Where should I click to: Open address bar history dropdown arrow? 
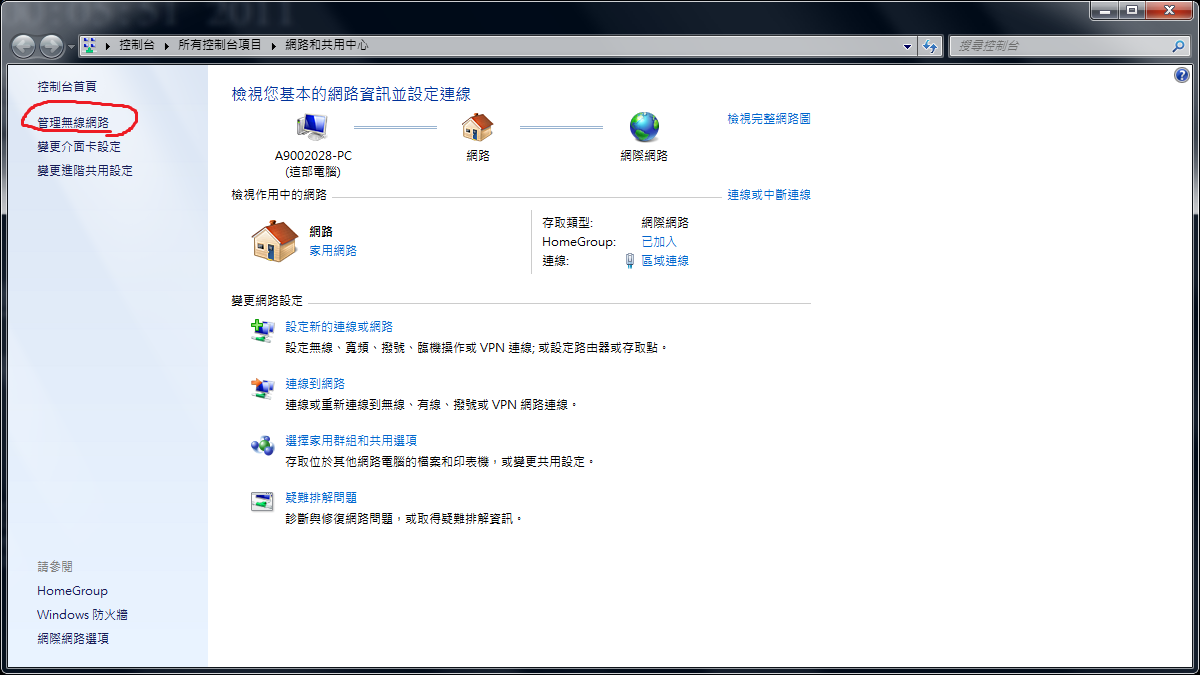pyautogui.click(x=908, y=46)
